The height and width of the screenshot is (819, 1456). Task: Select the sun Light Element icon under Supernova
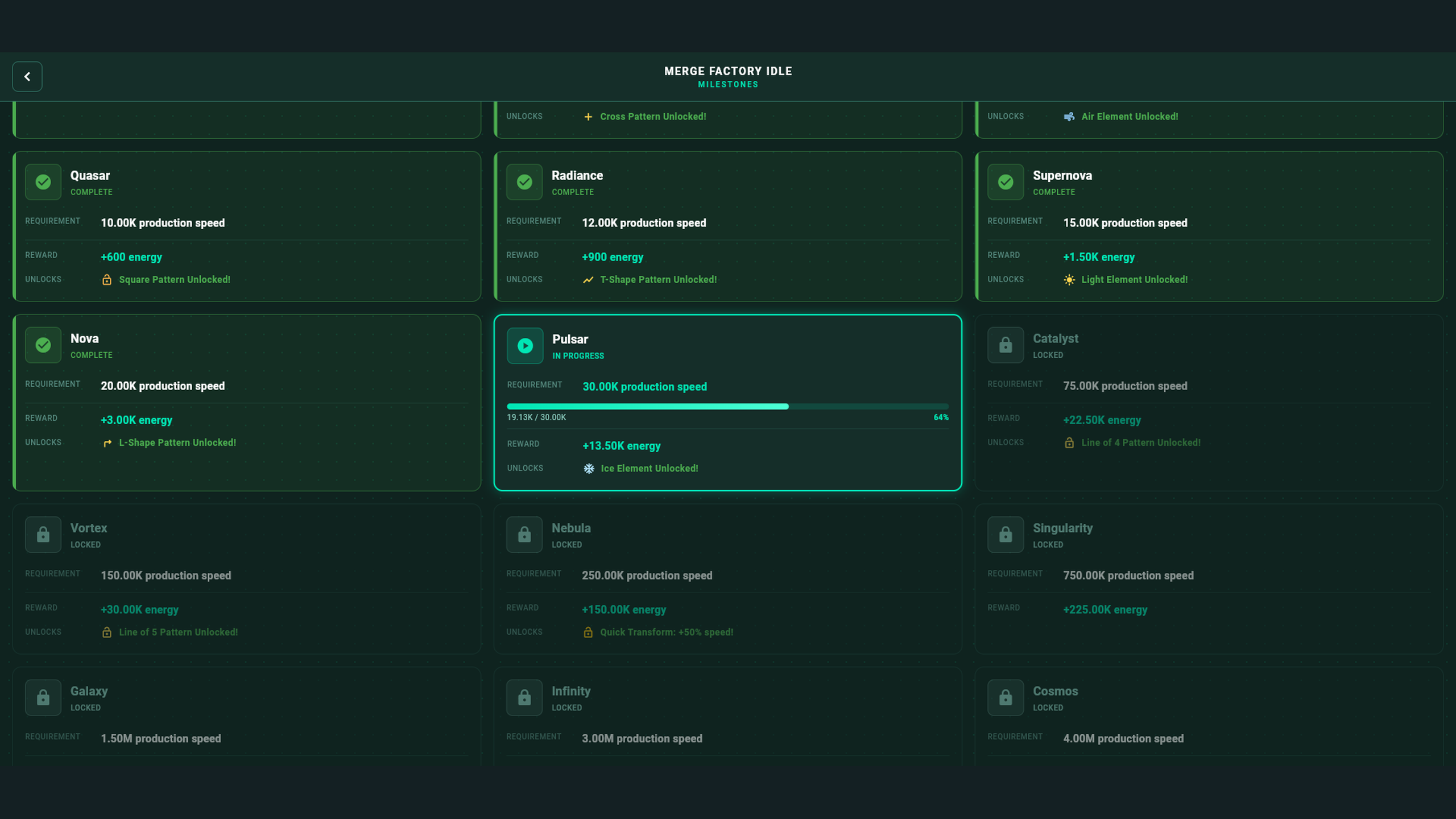tap(1070, 279)
